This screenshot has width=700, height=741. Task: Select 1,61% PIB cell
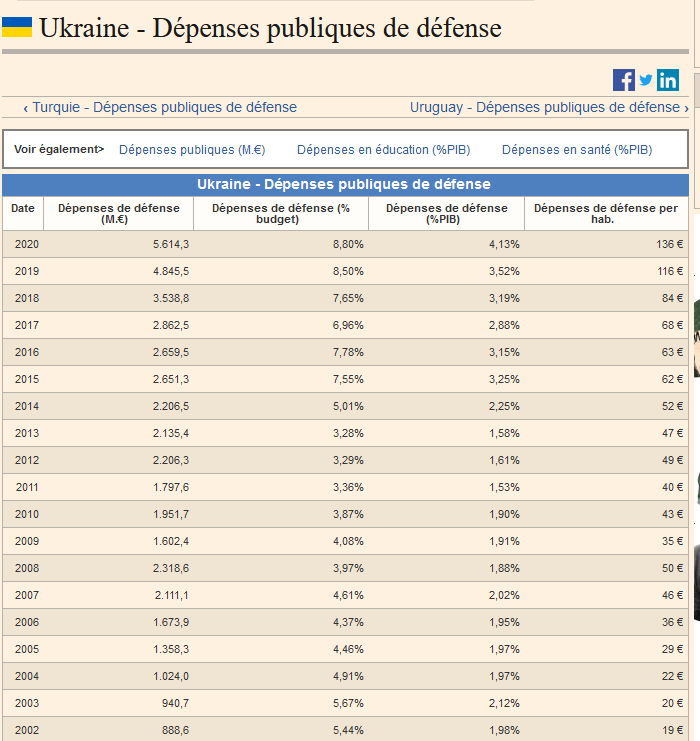pyautogui.click(x=446, y=460)
